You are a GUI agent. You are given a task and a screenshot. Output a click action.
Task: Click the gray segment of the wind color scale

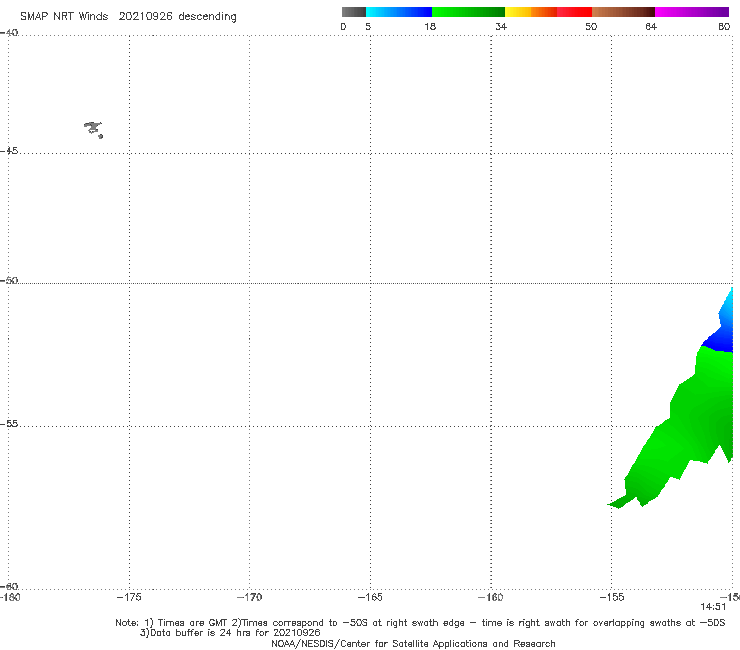coord(354,12)
